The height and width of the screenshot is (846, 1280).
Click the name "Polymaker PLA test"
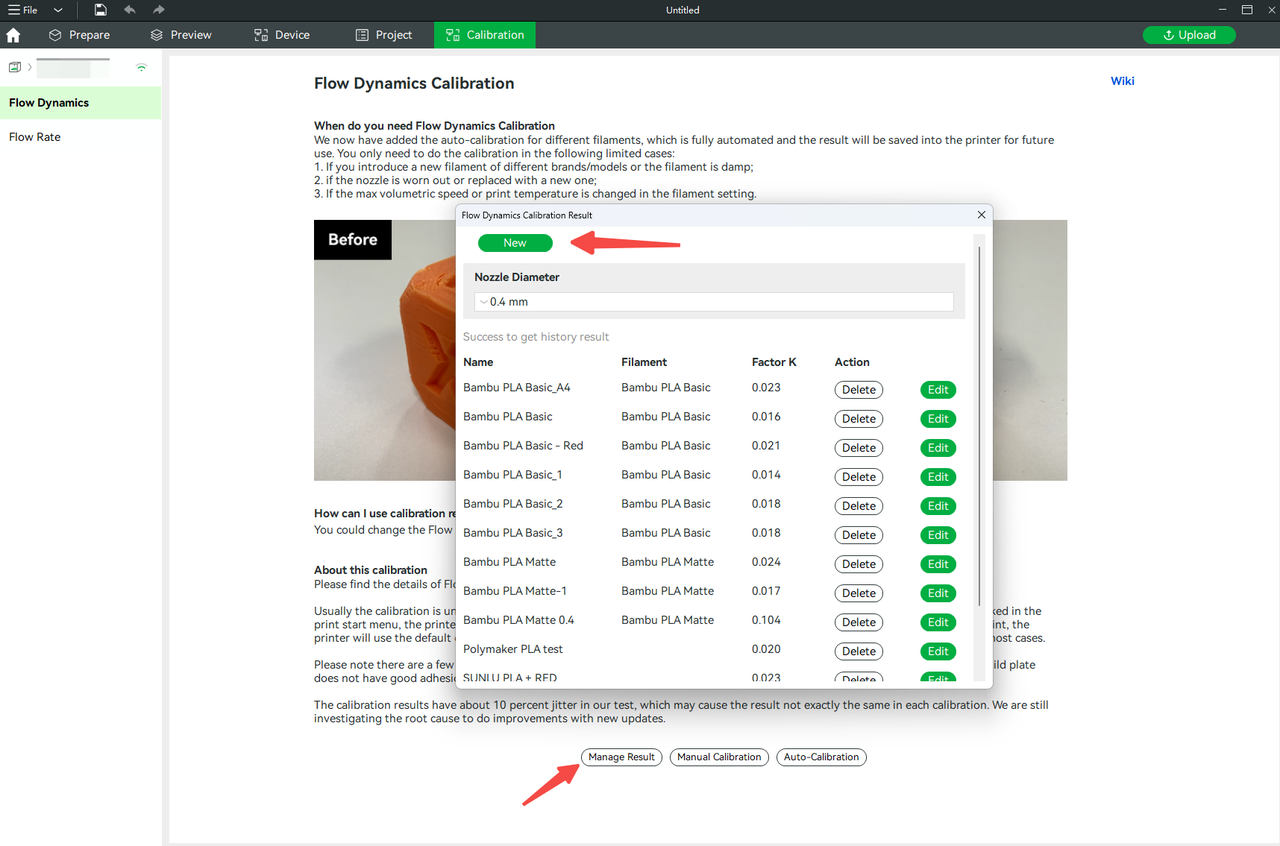pyautogui.click(x=513, y=648)
